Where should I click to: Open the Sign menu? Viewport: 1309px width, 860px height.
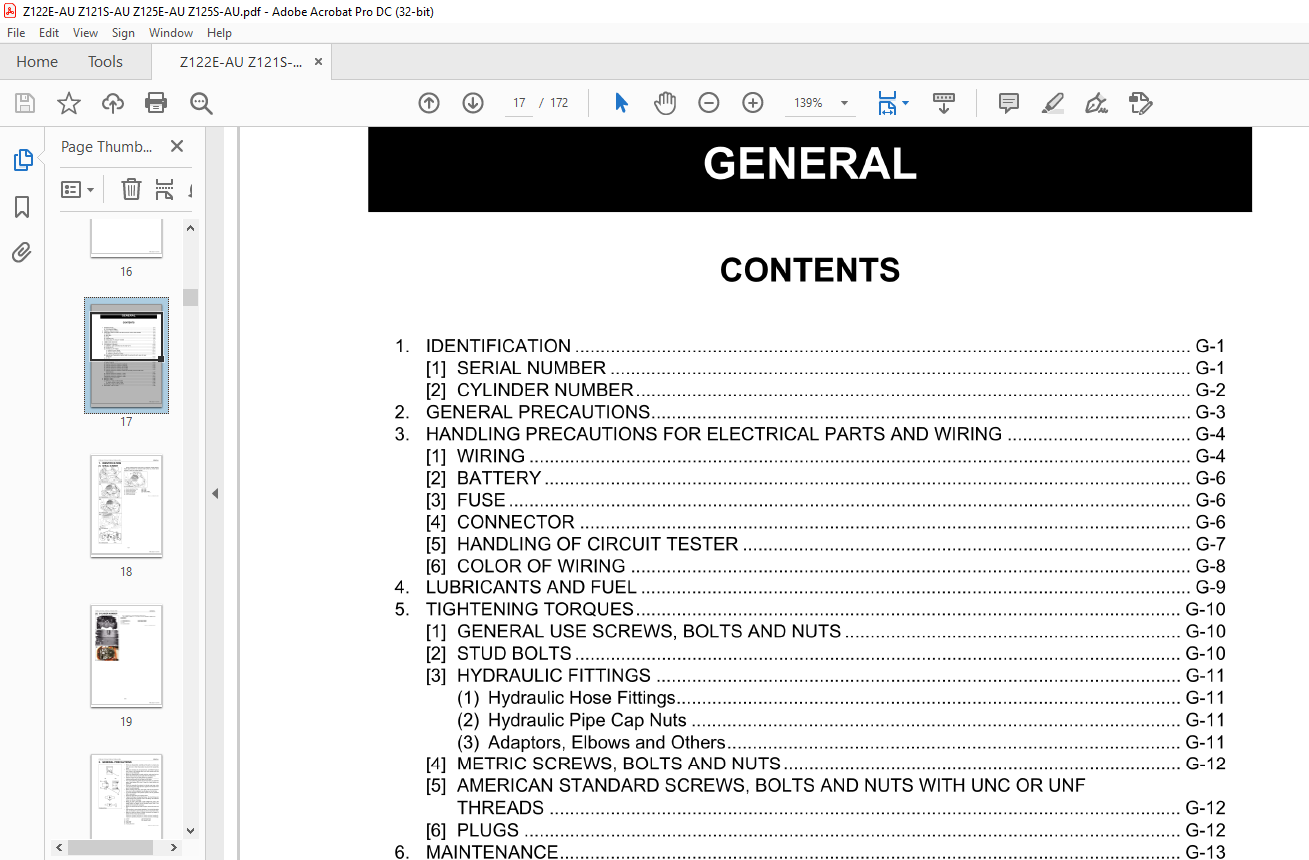tap(123, 33)
